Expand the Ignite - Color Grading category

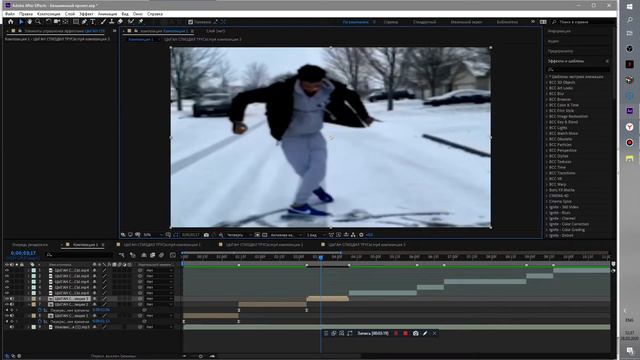pos(547,230)
